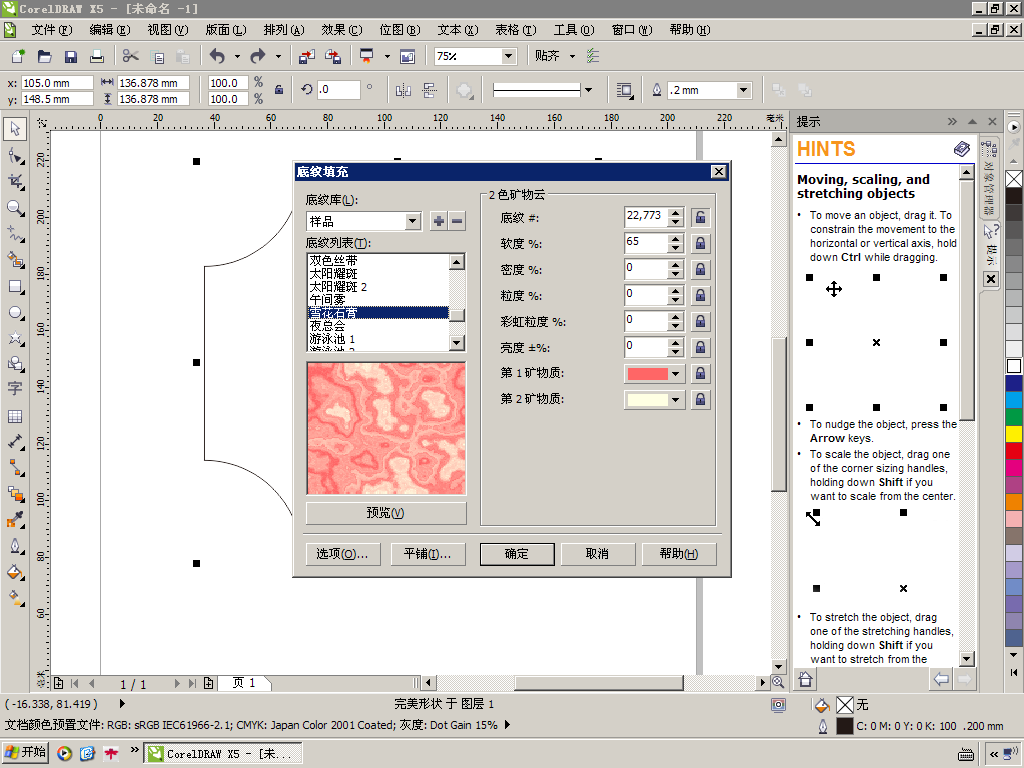The width and height of the screenshot is (1024, 768).
Task: Open the 文件(F) menu
Action: (x=52, y=30)
